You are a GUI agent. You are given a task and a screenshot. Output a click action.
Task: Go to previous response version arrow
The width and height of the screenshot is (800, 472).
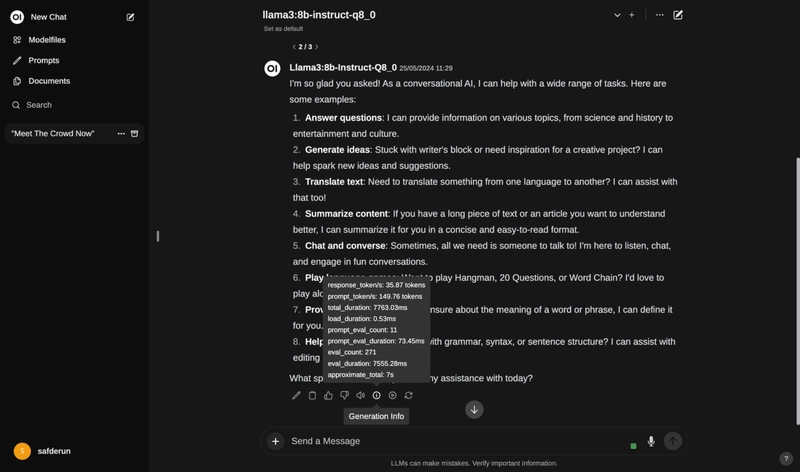pos(294,47)
